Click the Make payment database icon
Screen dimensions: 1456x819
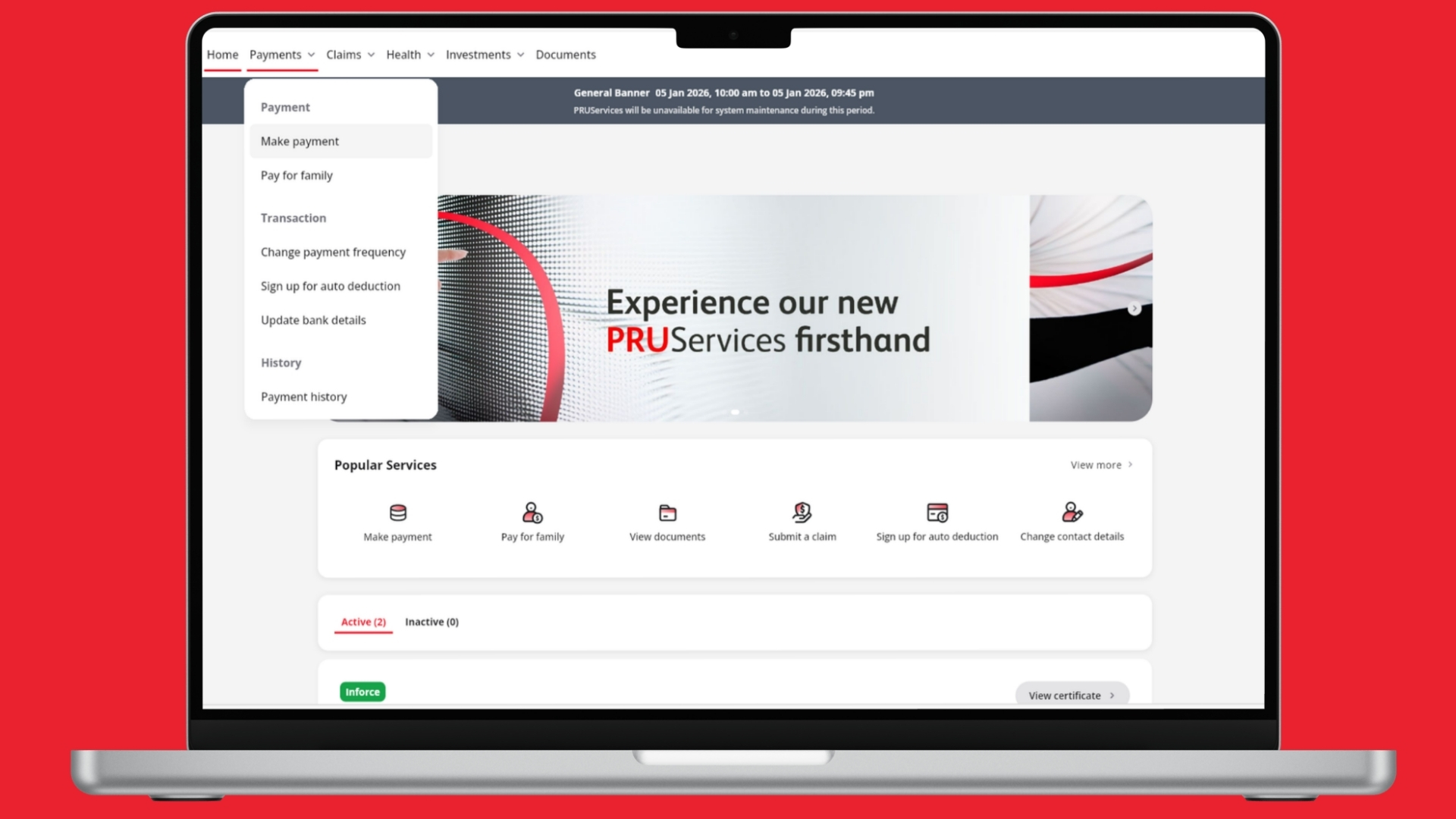397,513
